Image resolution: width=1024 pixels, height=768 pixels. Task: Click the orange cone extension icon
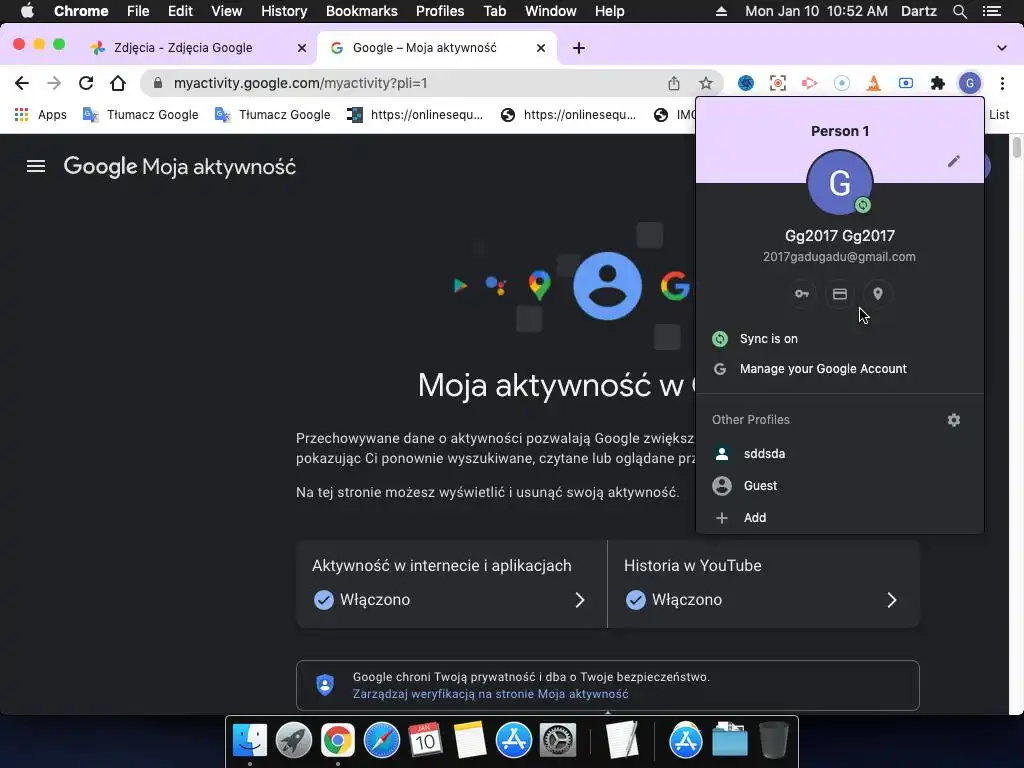pyautogui.click(x=874, y=83)
